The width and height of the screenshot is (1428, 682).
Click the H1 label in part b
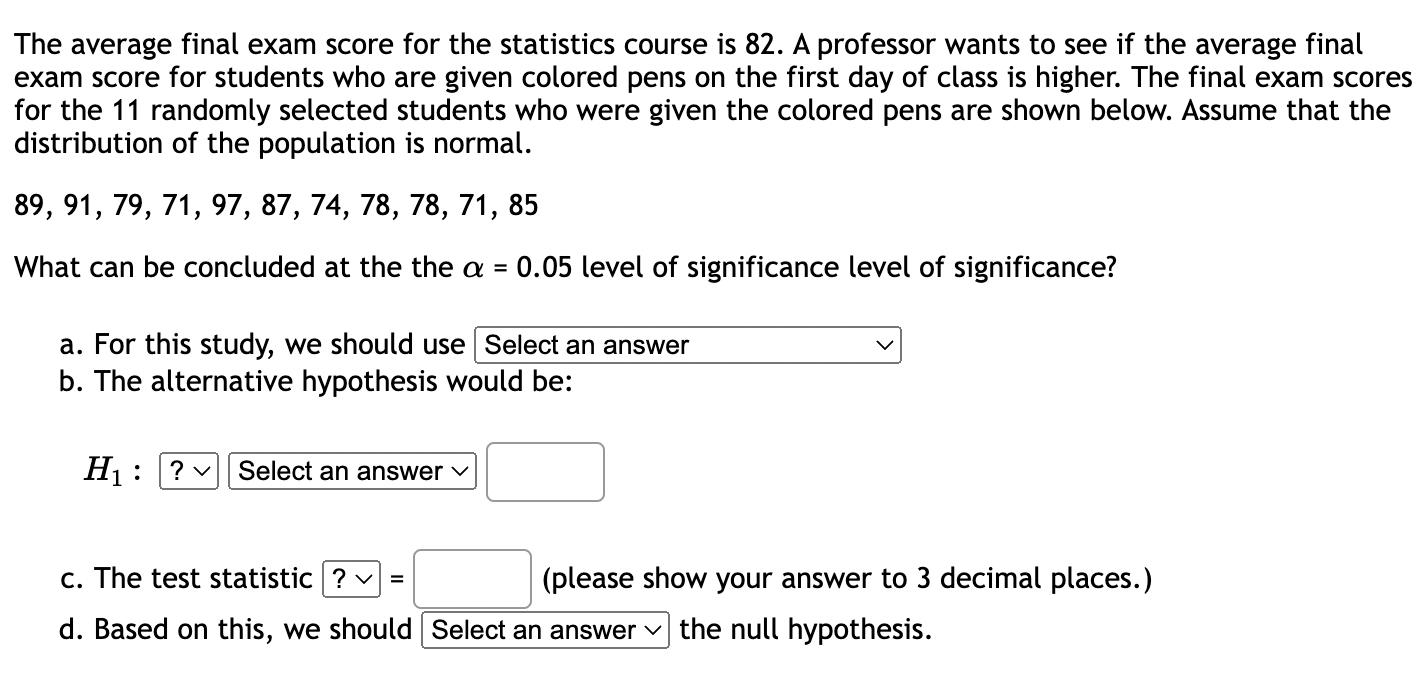(x=104, y=469)
